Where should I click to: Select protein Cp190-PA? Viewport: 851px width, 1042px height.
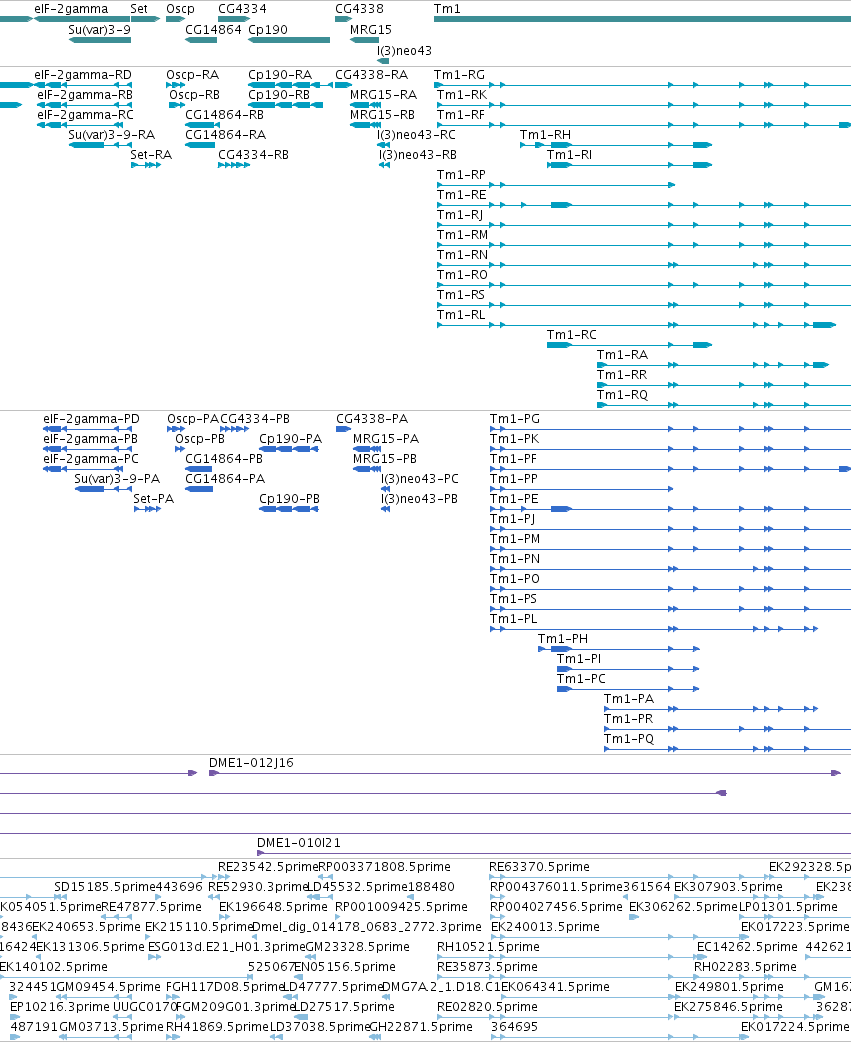tap(290, 439)
